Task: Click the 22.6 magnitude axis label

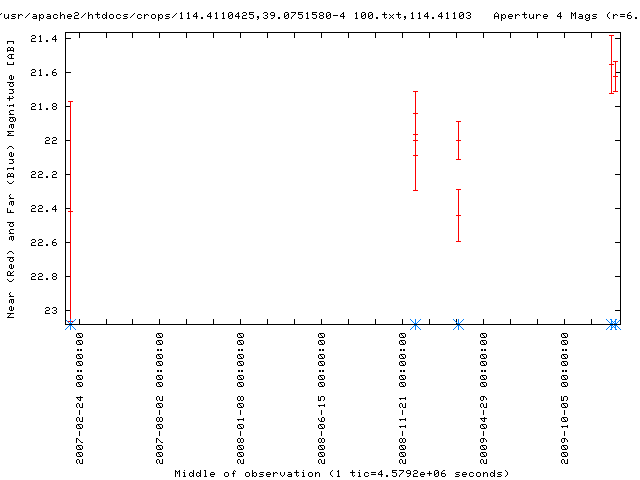Action: point(44,242)
